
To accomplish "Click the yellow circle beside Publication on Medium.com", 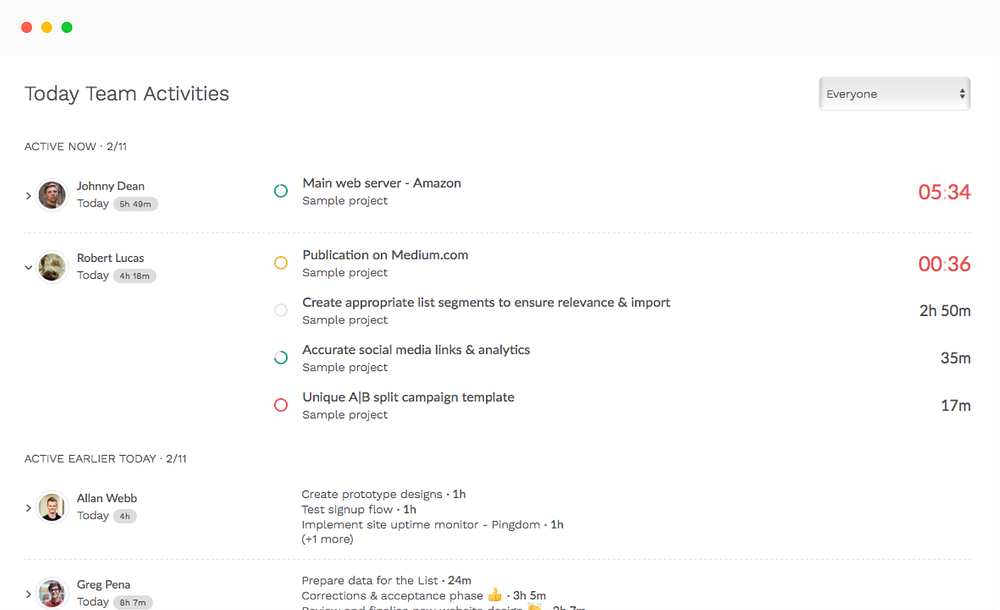I will click(x=281, y=263).
